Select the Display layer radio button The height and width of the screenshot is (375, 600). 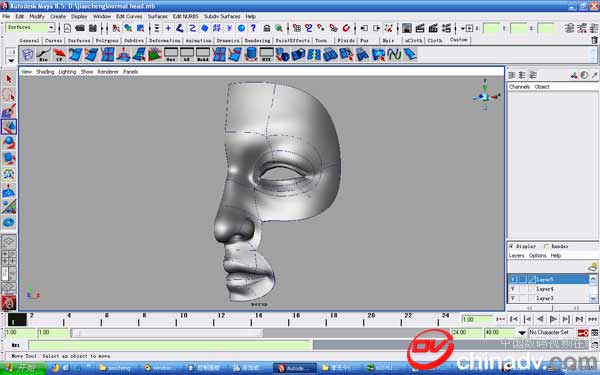pyautogui.click(x=511, y=246)
